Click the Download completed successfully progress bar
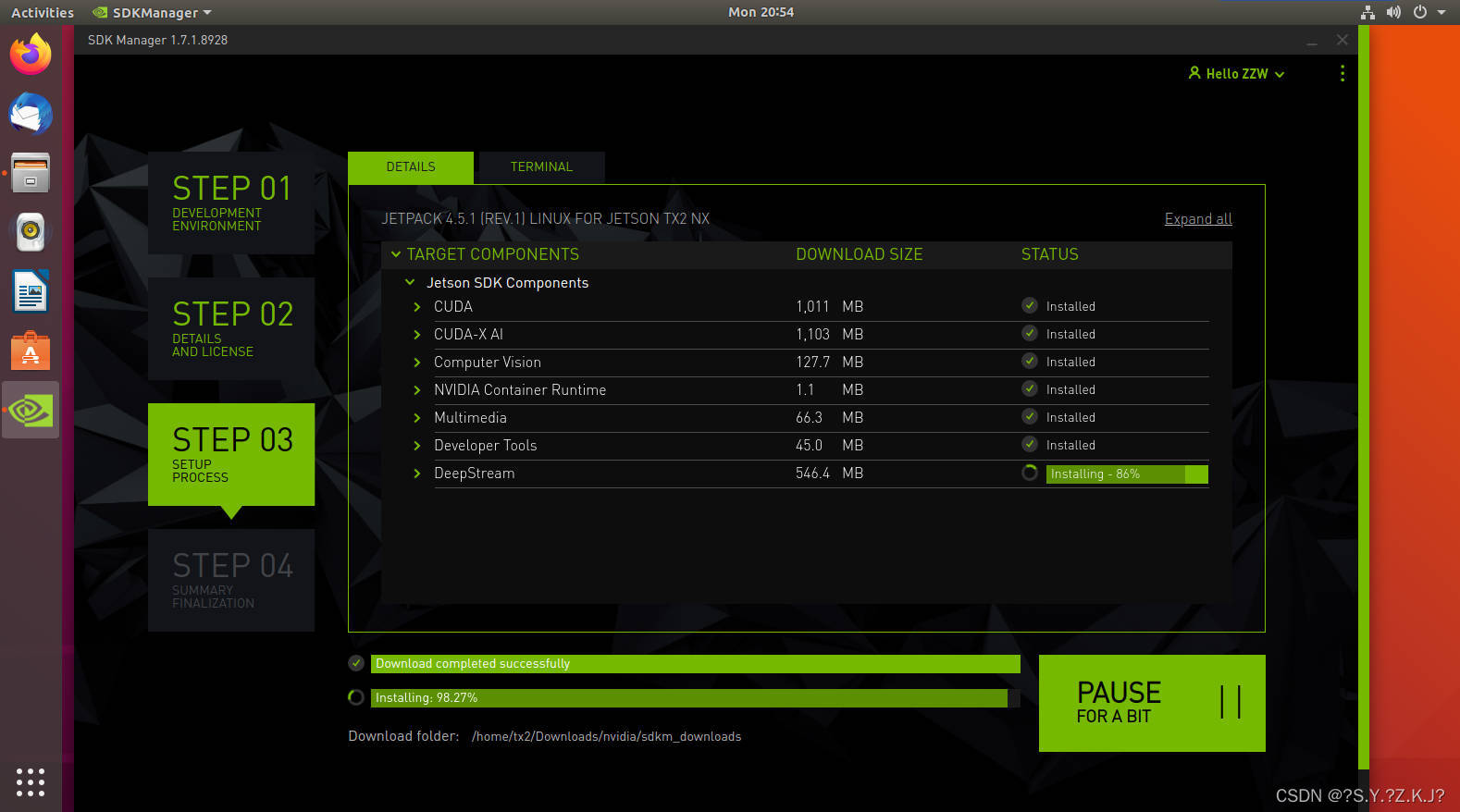Screen dimensions: 1460x812 (x=696, y=664)
